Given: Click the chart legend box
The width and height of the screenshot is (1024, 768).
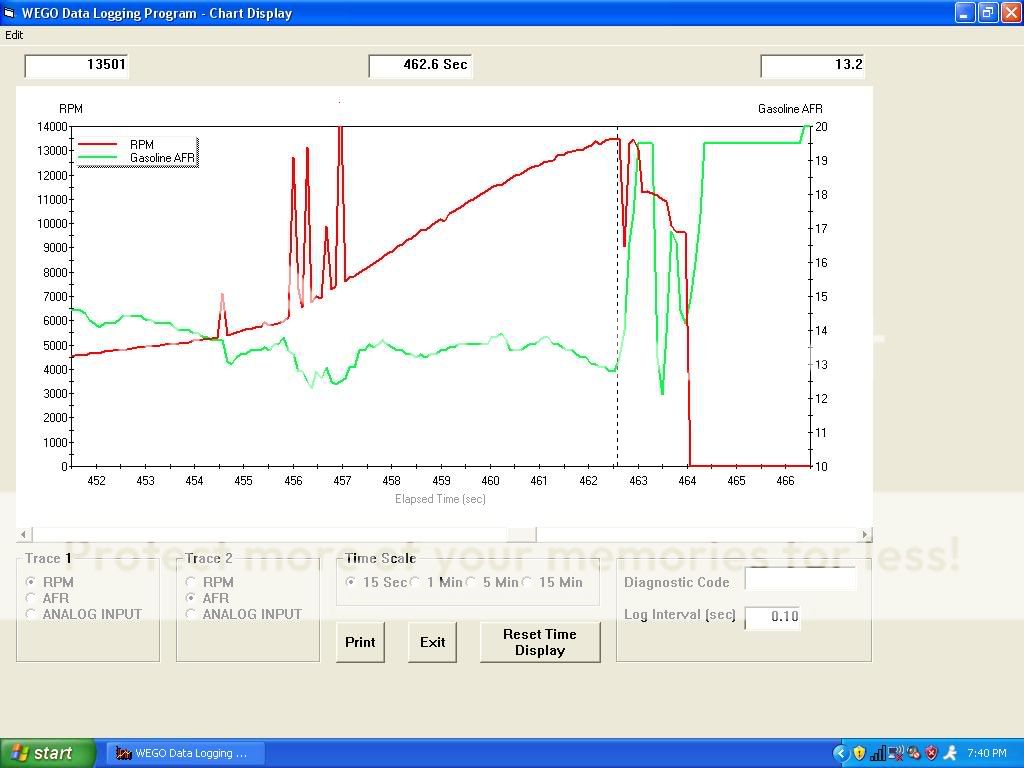Looking at the screenshot, I should pos(137,152).
